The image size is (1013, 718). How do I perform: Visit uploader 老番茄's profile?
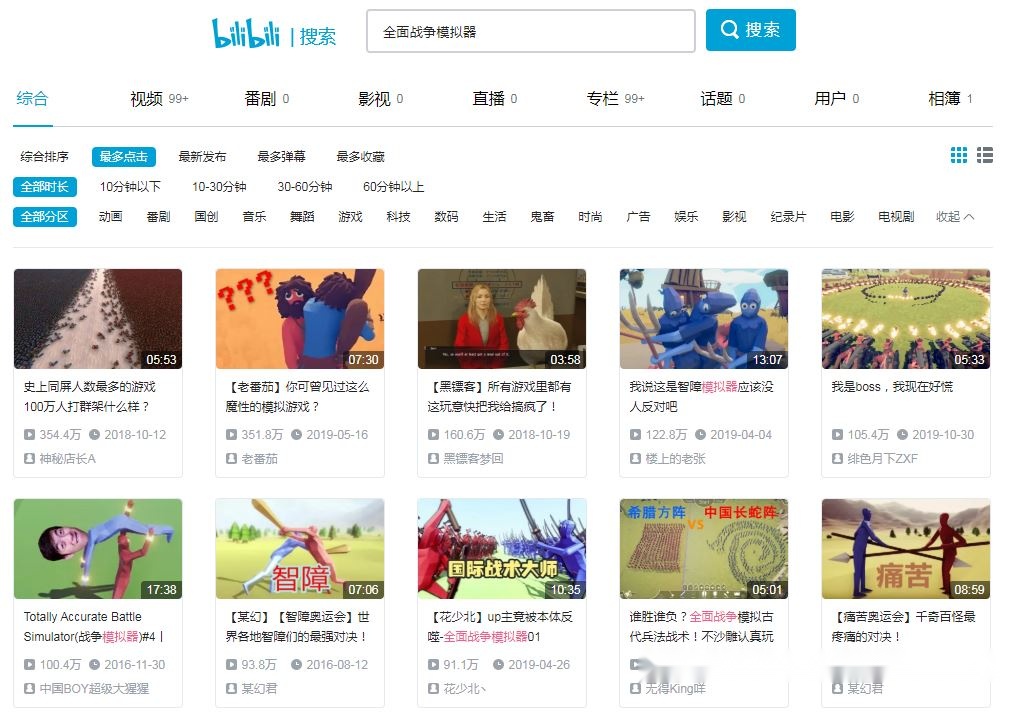259,458
